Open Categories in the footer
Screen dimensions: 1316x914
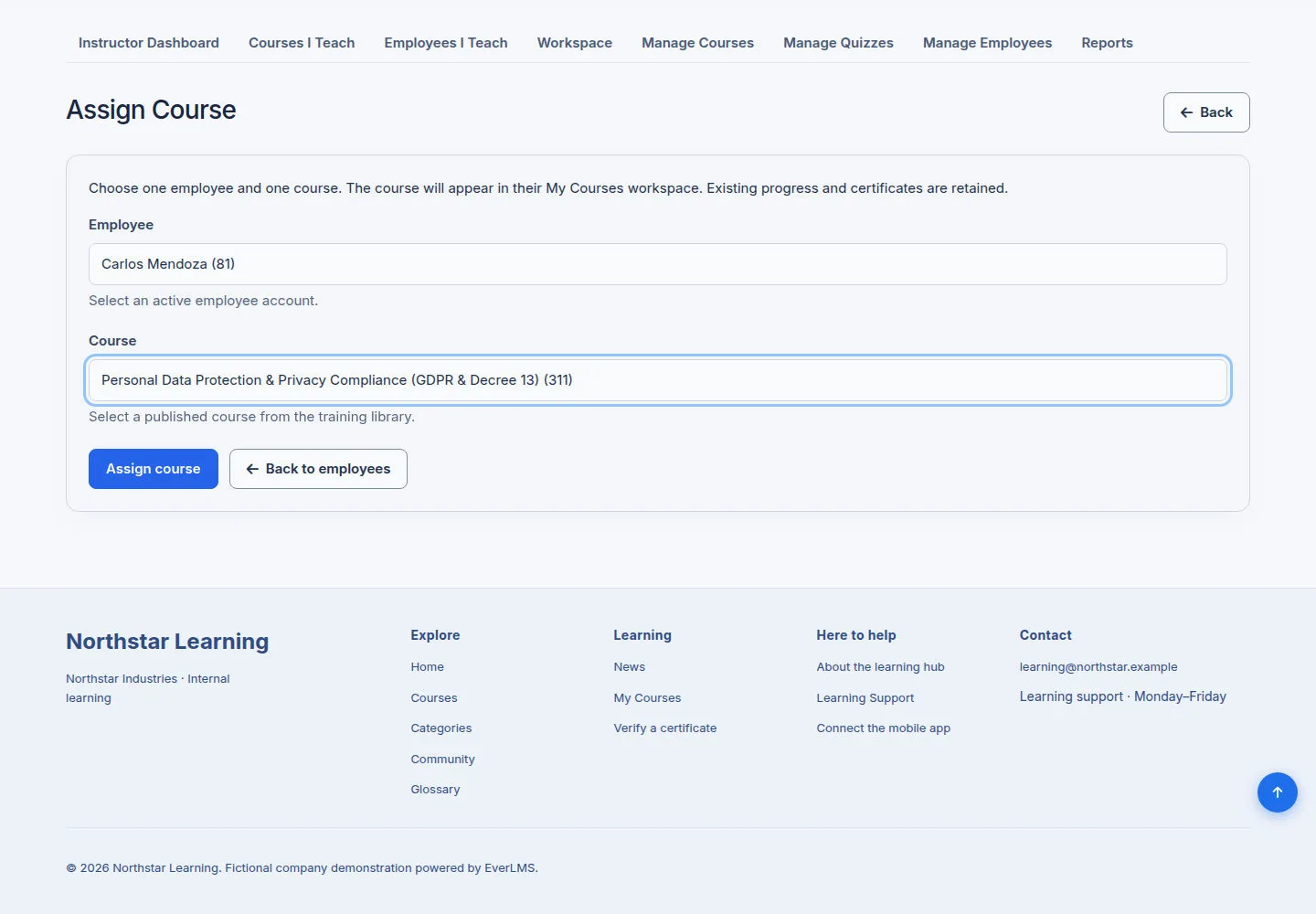click(441, 728)
